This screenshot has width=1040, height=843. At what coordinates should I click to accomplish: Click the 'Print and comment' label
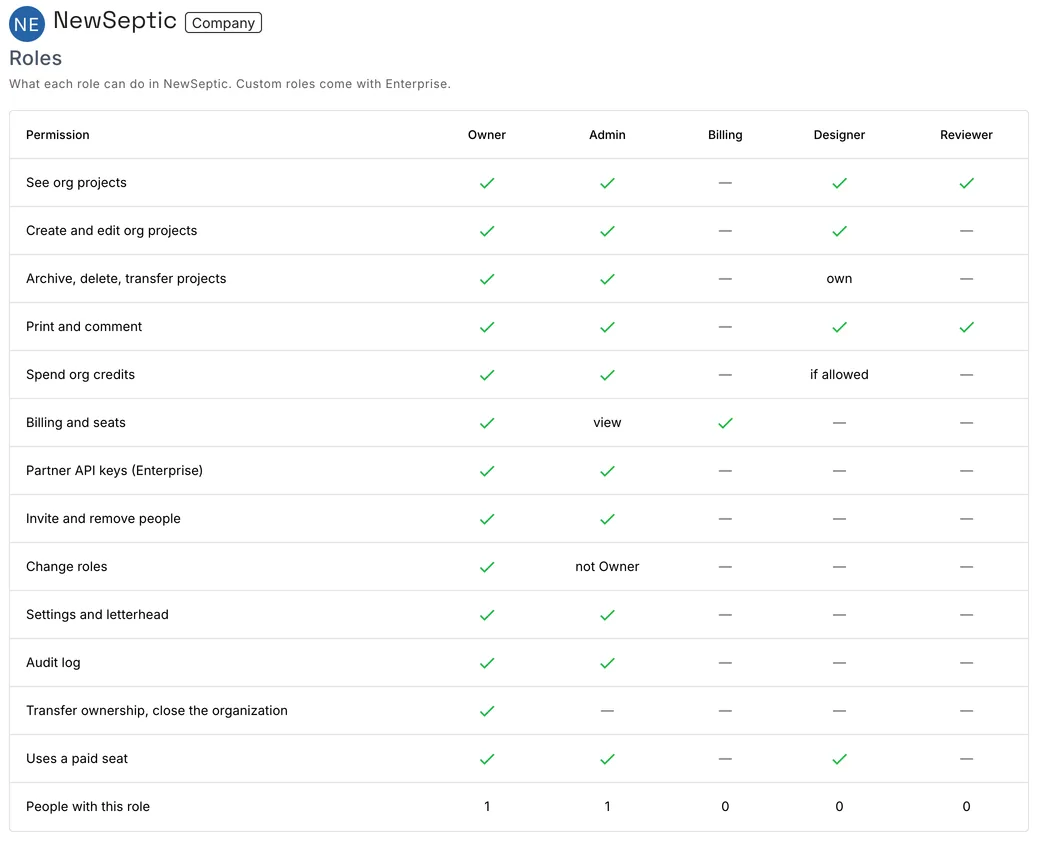coord(84,326)
